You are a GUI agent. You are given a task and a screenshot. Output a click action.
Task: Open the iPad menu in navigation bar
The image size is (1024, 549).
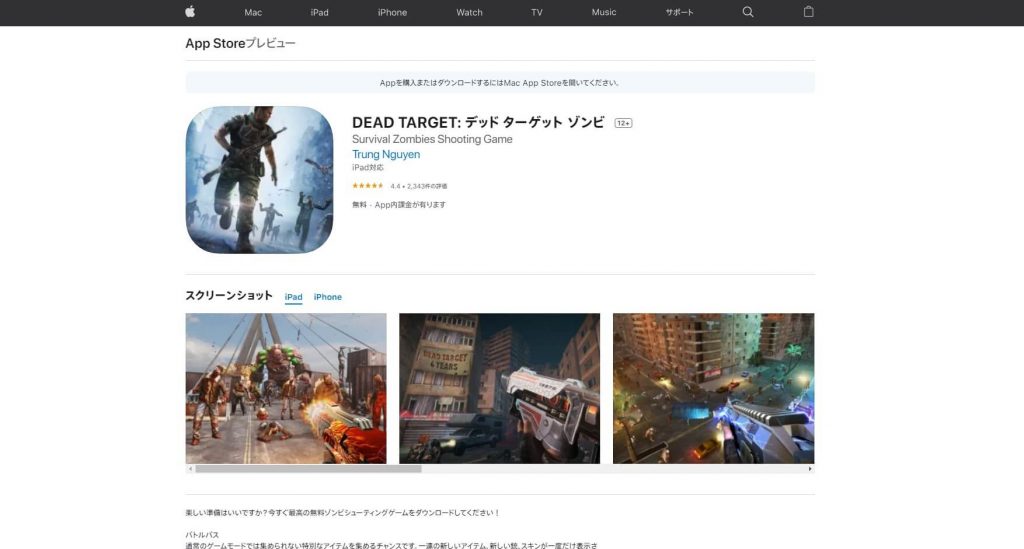(x=319, y=12)
